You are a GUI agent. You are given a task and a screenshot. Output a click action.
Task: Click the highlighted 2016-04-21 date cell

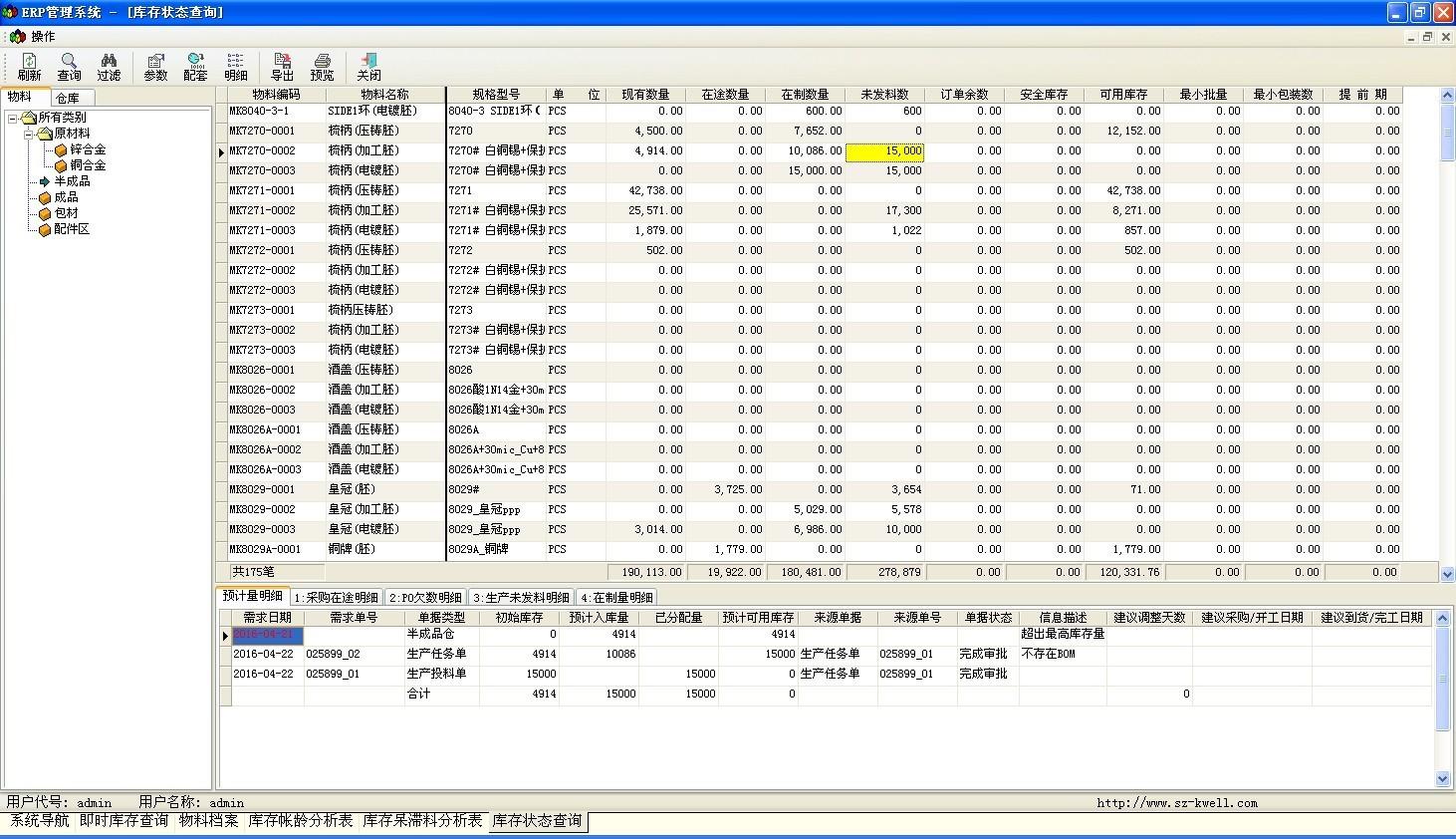[268, 635]
